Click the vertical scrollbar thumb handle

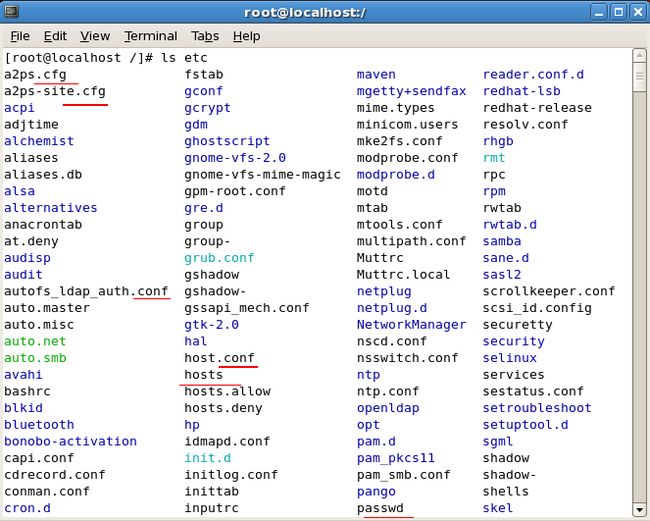tap(639, 76)
